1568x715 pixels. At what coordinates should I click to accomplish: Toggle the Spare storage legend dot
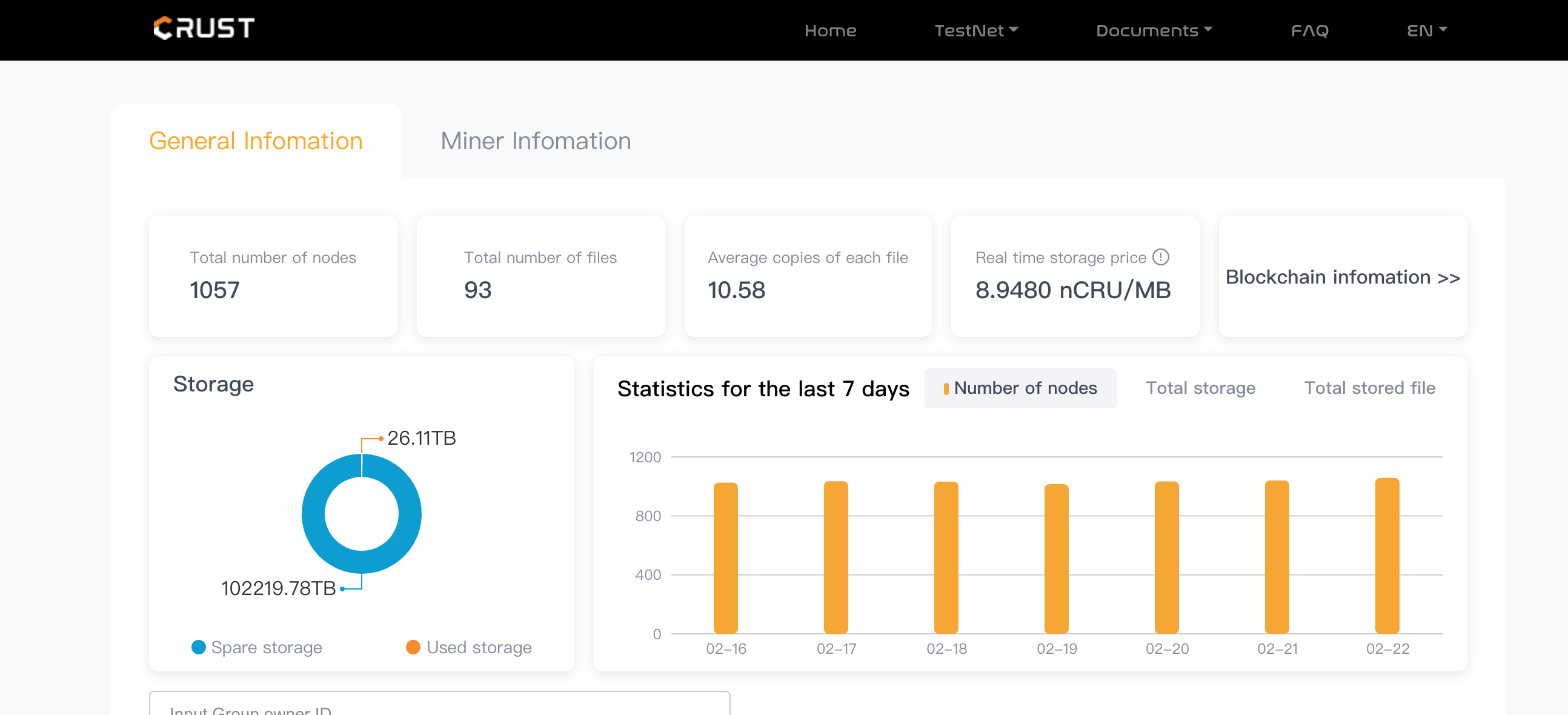pyautogui.click(x=199, y=647)
